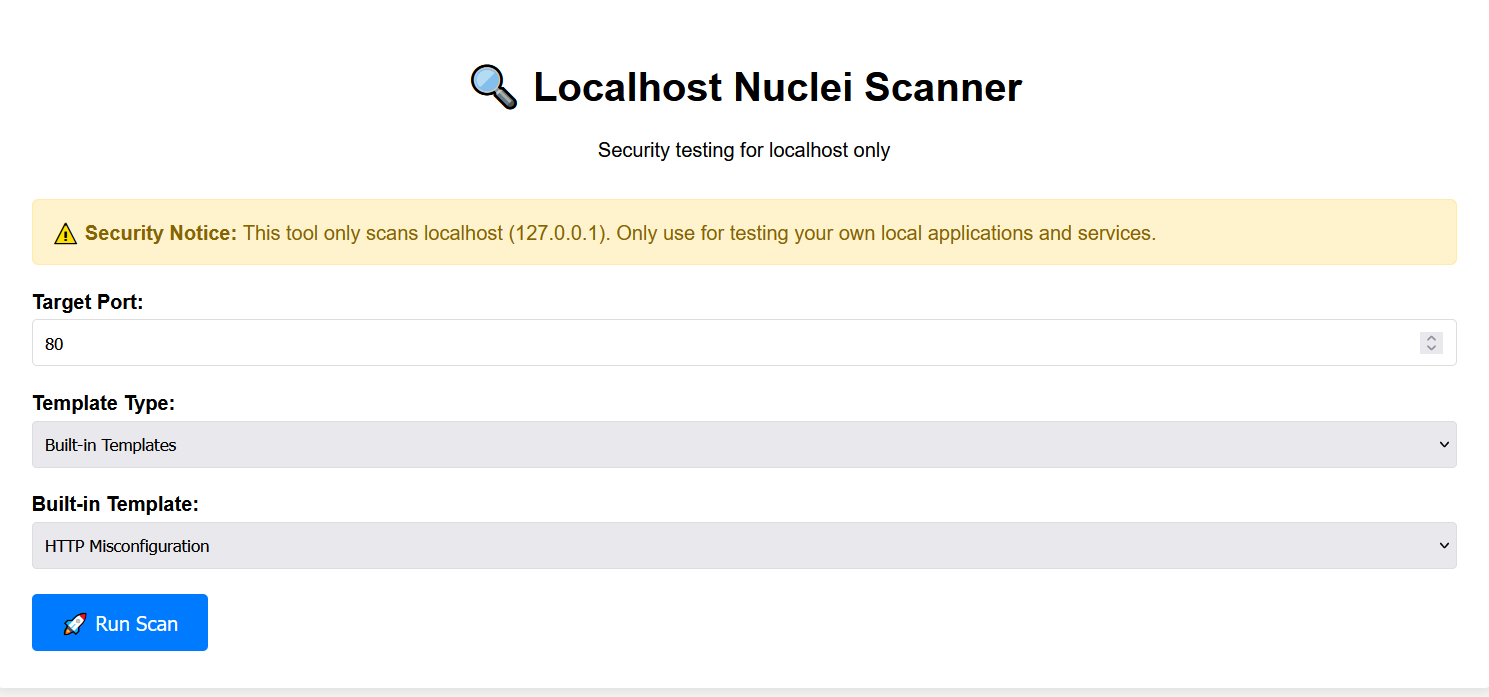The image size is (1489, 697).
Task: Click the magnifying glass icon in the title
Action: 494,87
